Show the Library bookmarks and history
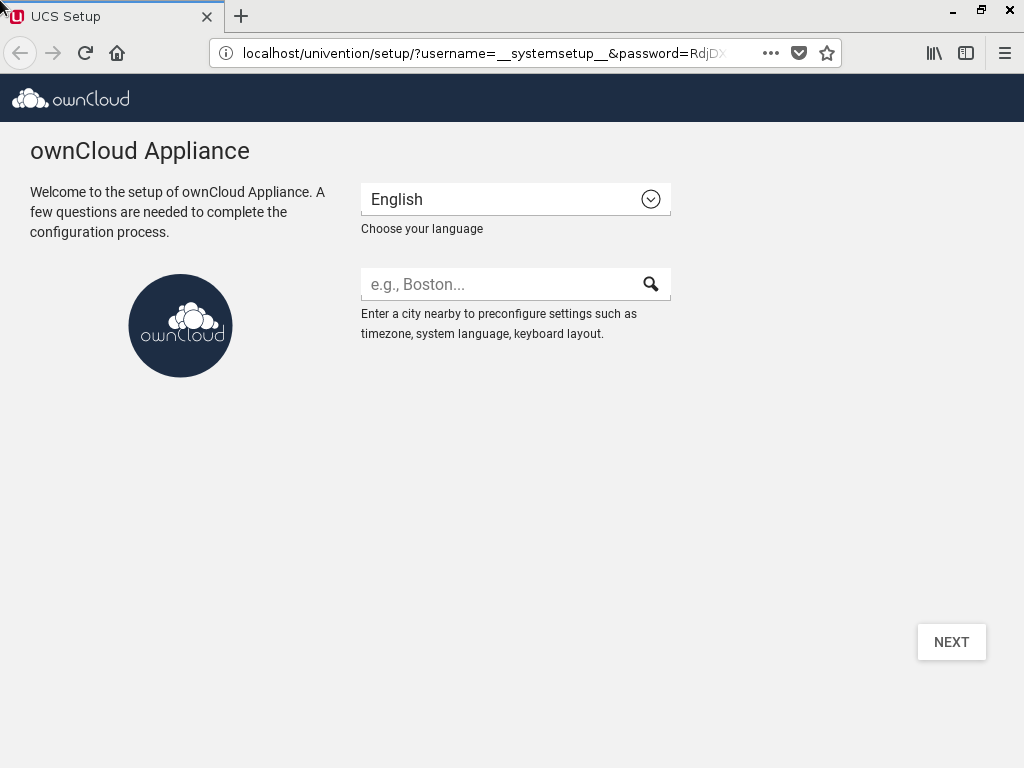The width and height of the screenshot is (1024, 768). 934,53
